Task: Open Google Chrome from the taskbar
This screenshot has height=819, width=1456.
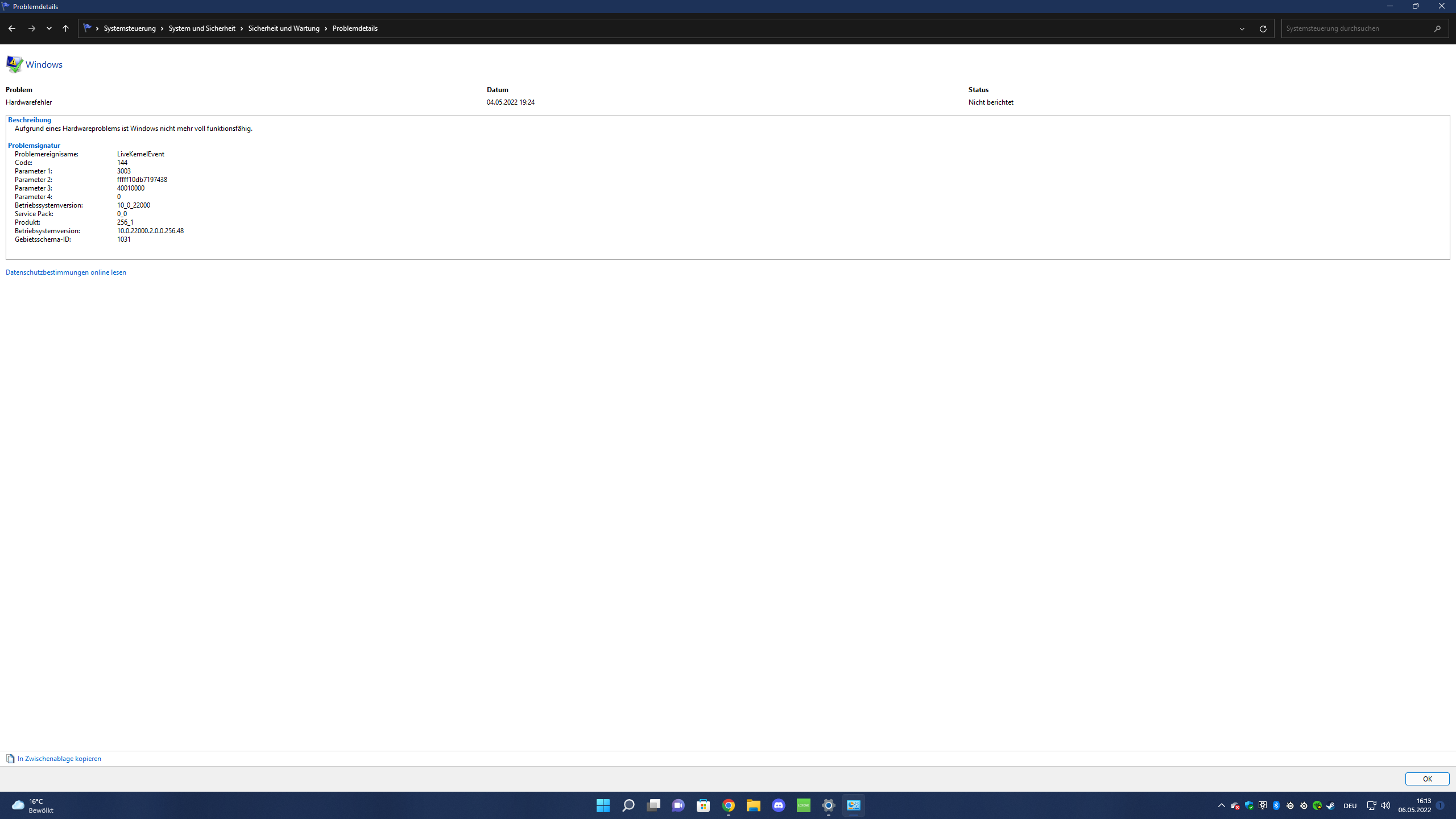Action: tap(729, 805)
